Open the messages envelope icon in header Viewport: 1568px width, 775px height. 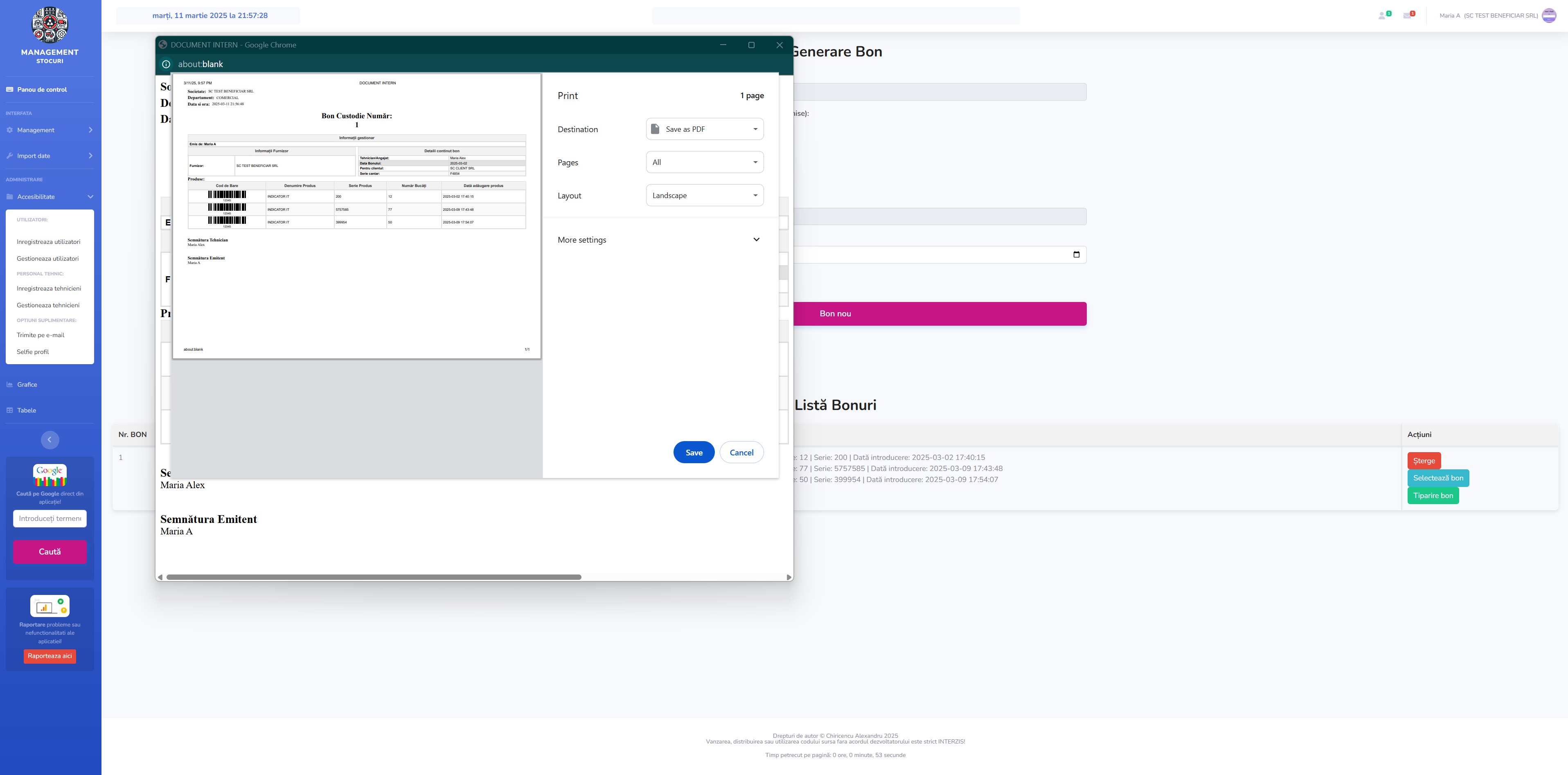click(1407, 15)
